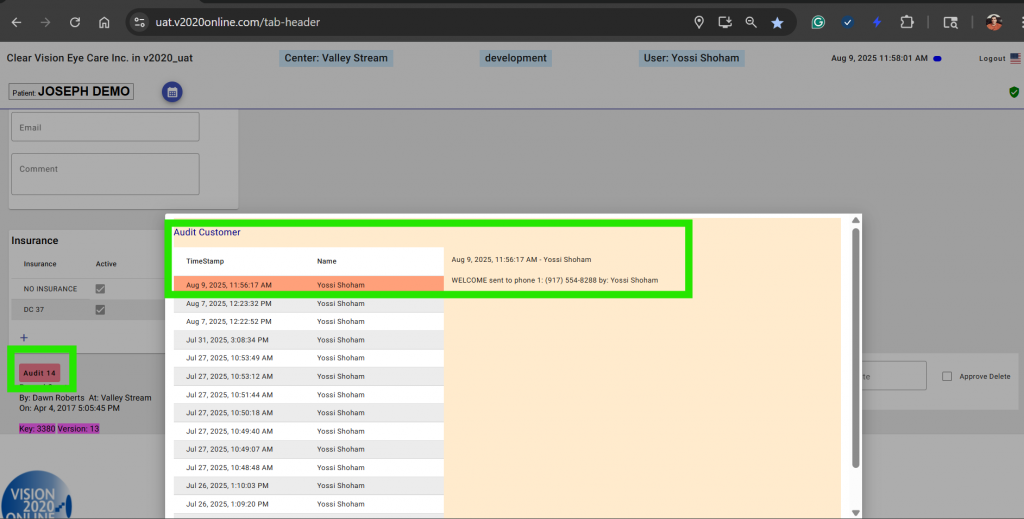The height and width of the screenshot is (519, 1024).
Task: Click the audit dialog vertical scrollbar
Action: pos(855,350)
